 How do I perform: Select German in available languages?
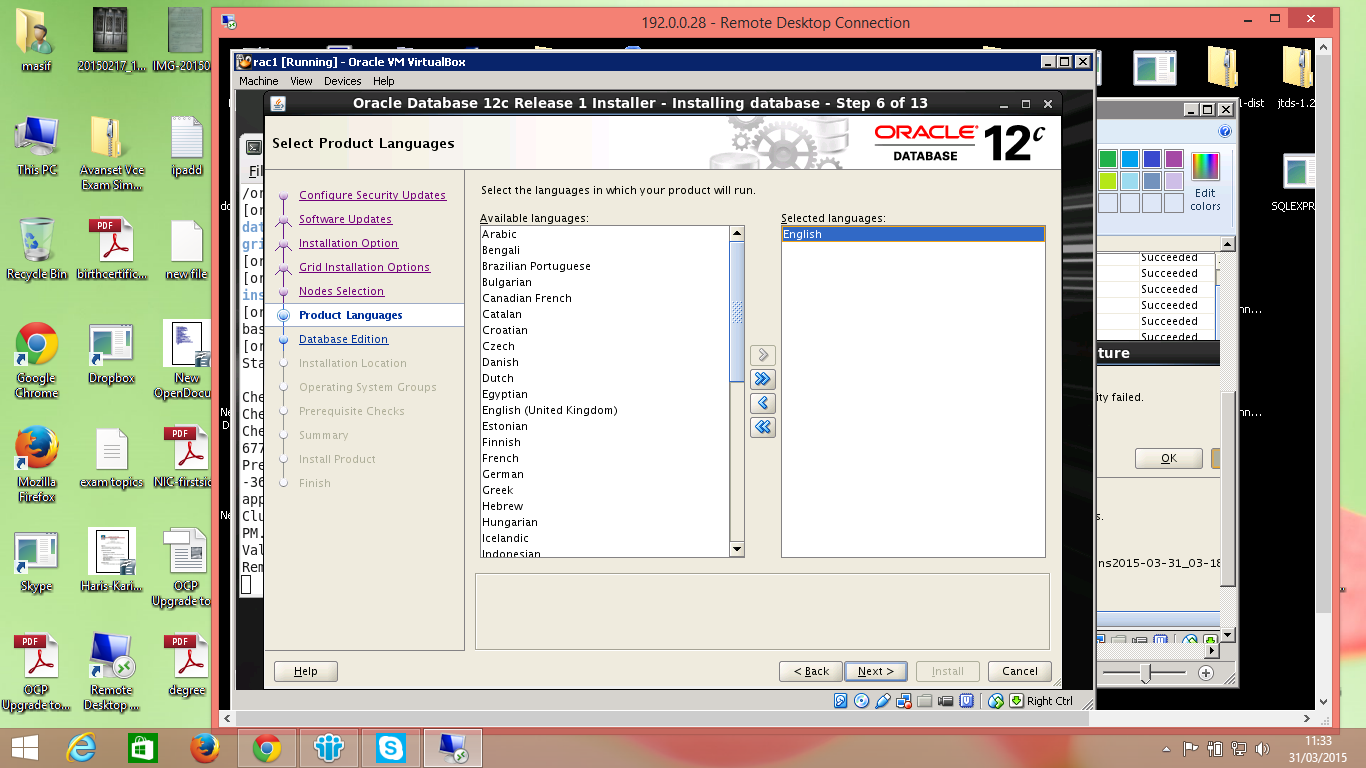[x=604, y=474]
